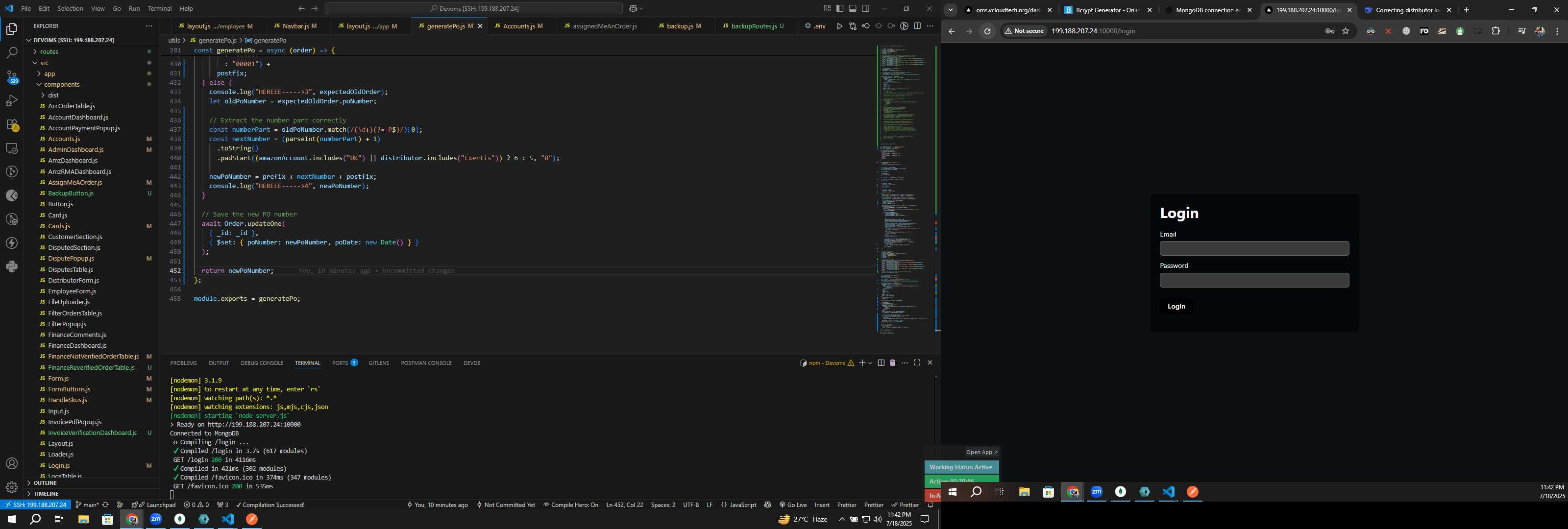Screen dimensions: 1568x529
Task: Open a new tab in Chrome
Action: [1467, 10]
